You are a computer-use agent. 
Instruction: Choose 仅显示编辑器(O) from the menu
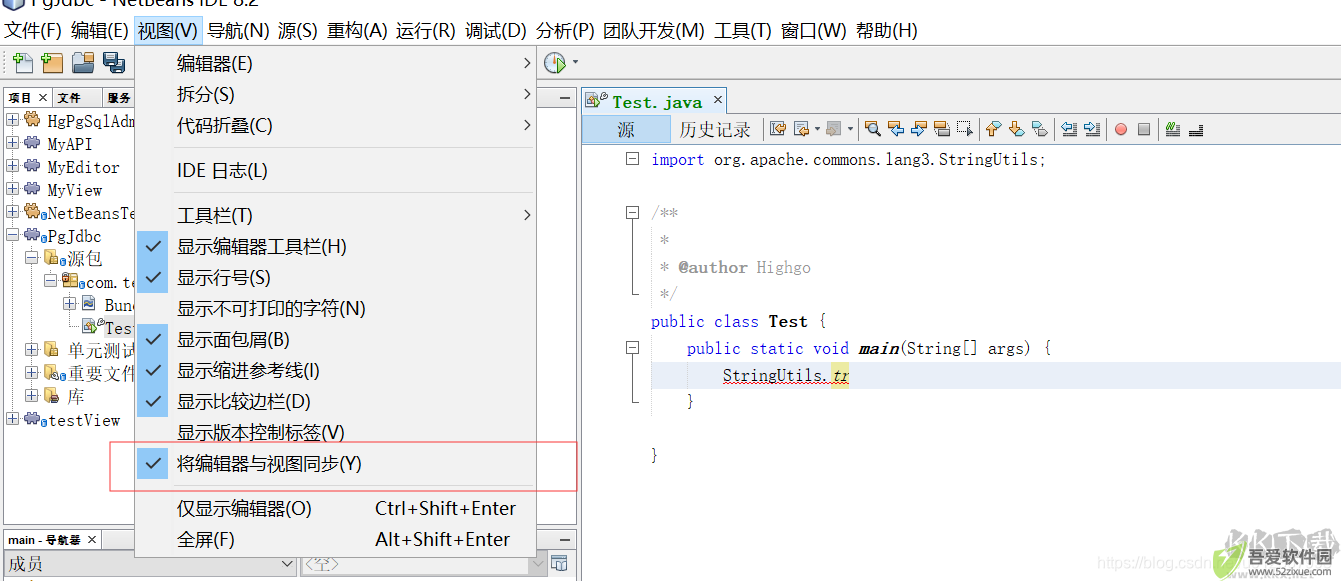pos(335,508)
